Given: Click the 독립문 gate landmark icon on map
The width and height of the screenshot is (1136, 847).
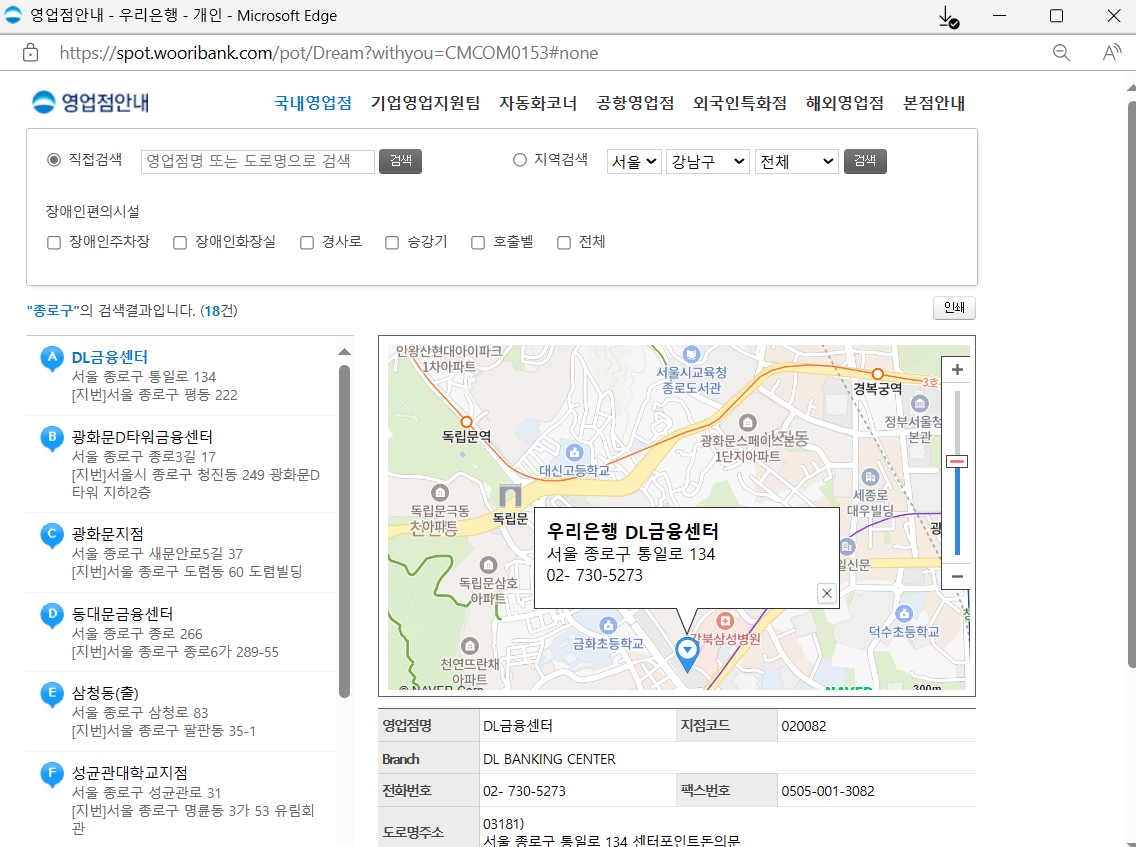Looking at the screenshot, I should tap(511, 496).
